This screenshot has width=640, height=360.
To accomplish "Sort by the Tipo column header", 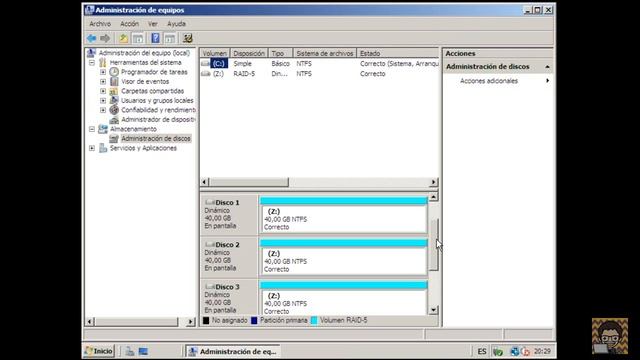I will (x=280, y=53).
